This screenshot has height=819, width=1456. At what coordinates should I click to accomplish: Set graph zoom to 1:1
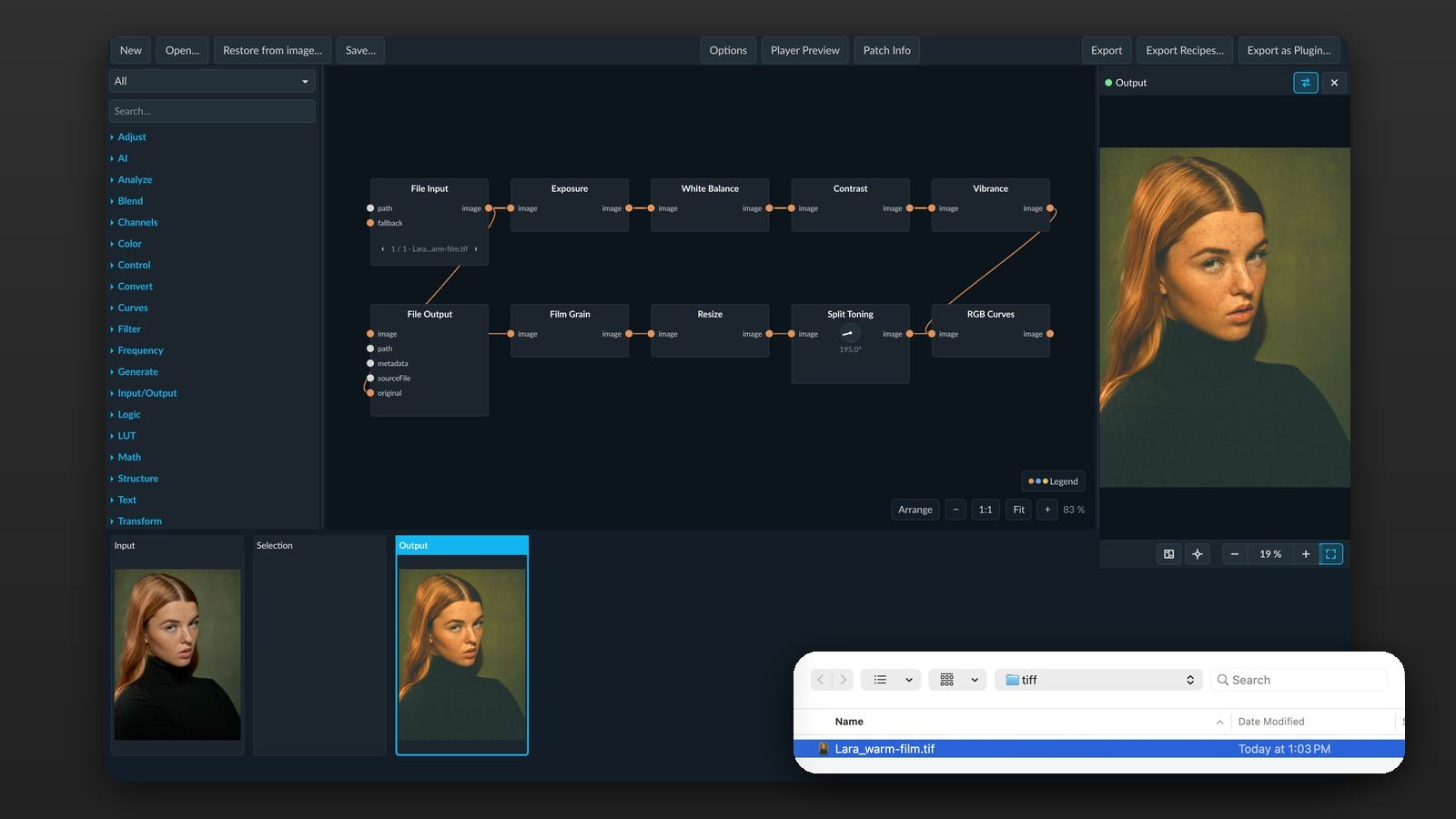point(986,510)
